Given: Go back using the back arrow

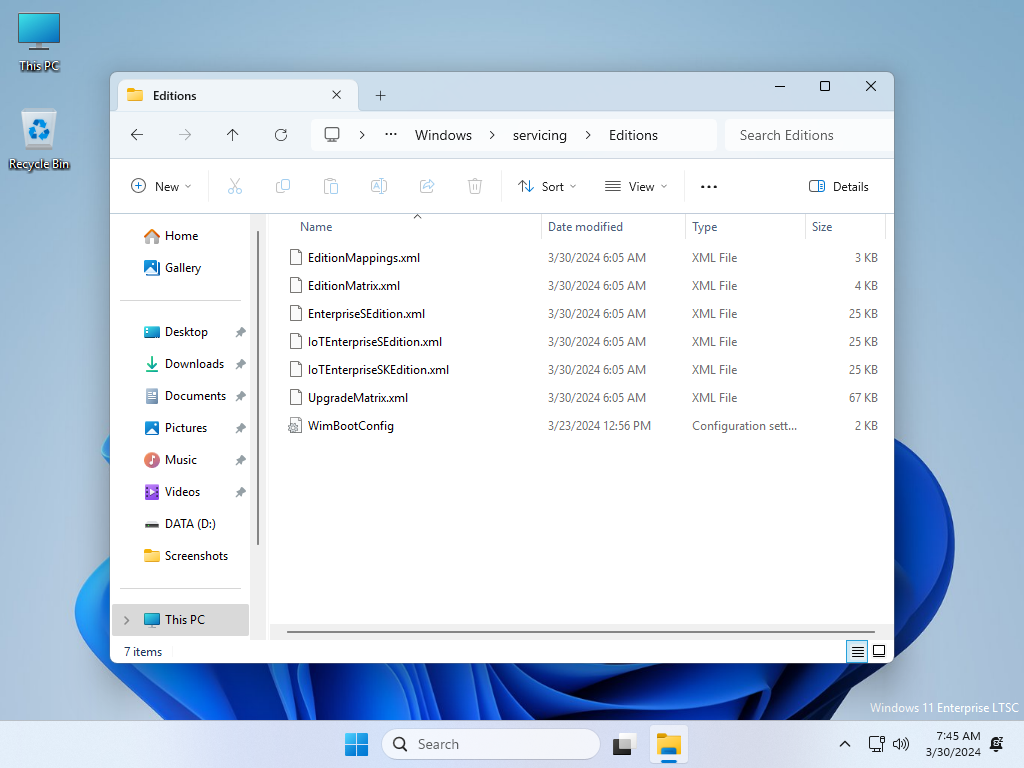Looking at the screenshot, I should click(136, 135).
